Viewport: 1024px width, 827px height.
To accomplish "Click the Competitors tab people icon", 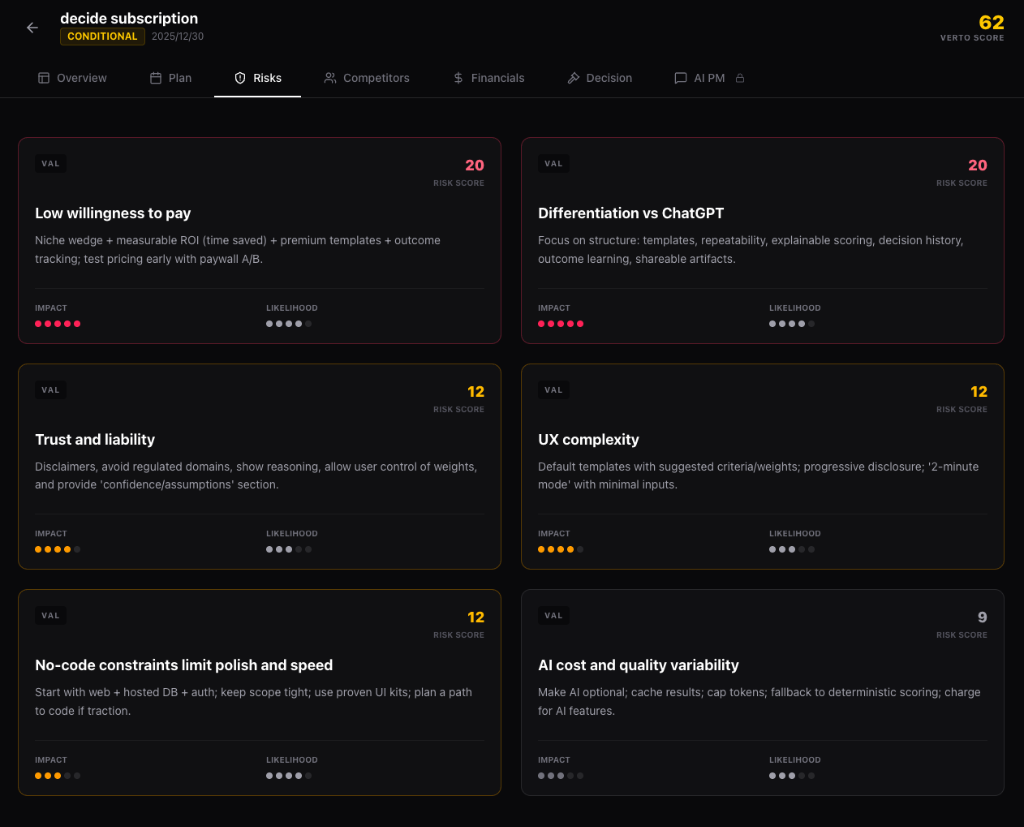I will [330, 78].
